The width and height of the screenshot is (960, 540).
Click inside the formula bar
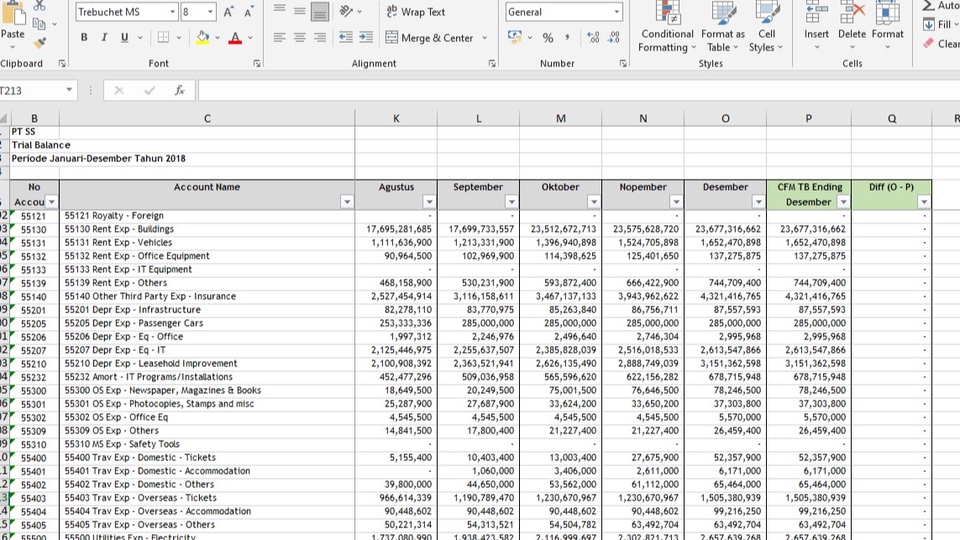(x=579, y=91)
